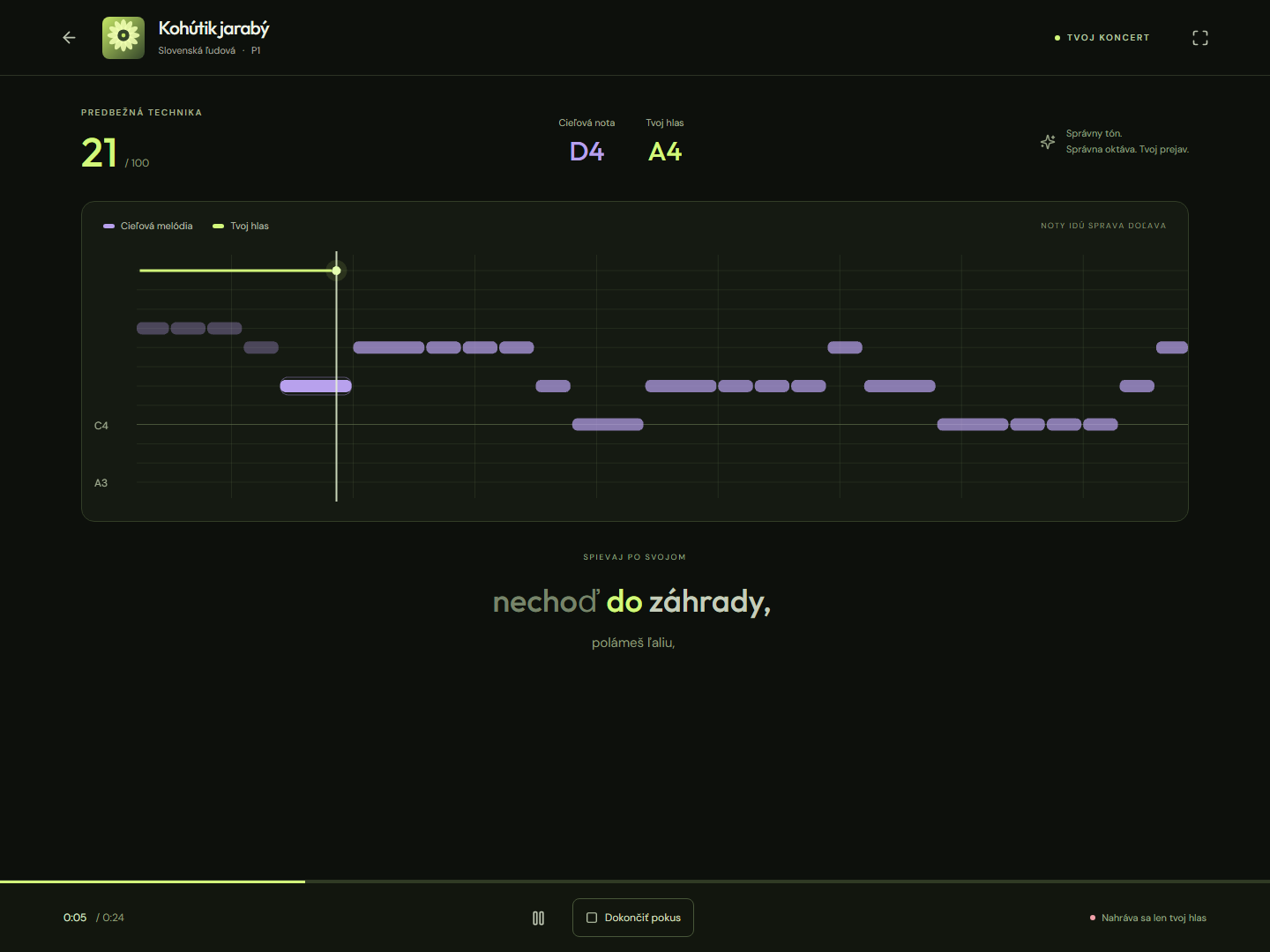Viewport: 1270px width, 952px height.
Task: Go back using the arrow icon
Action: tap(69, 38)
